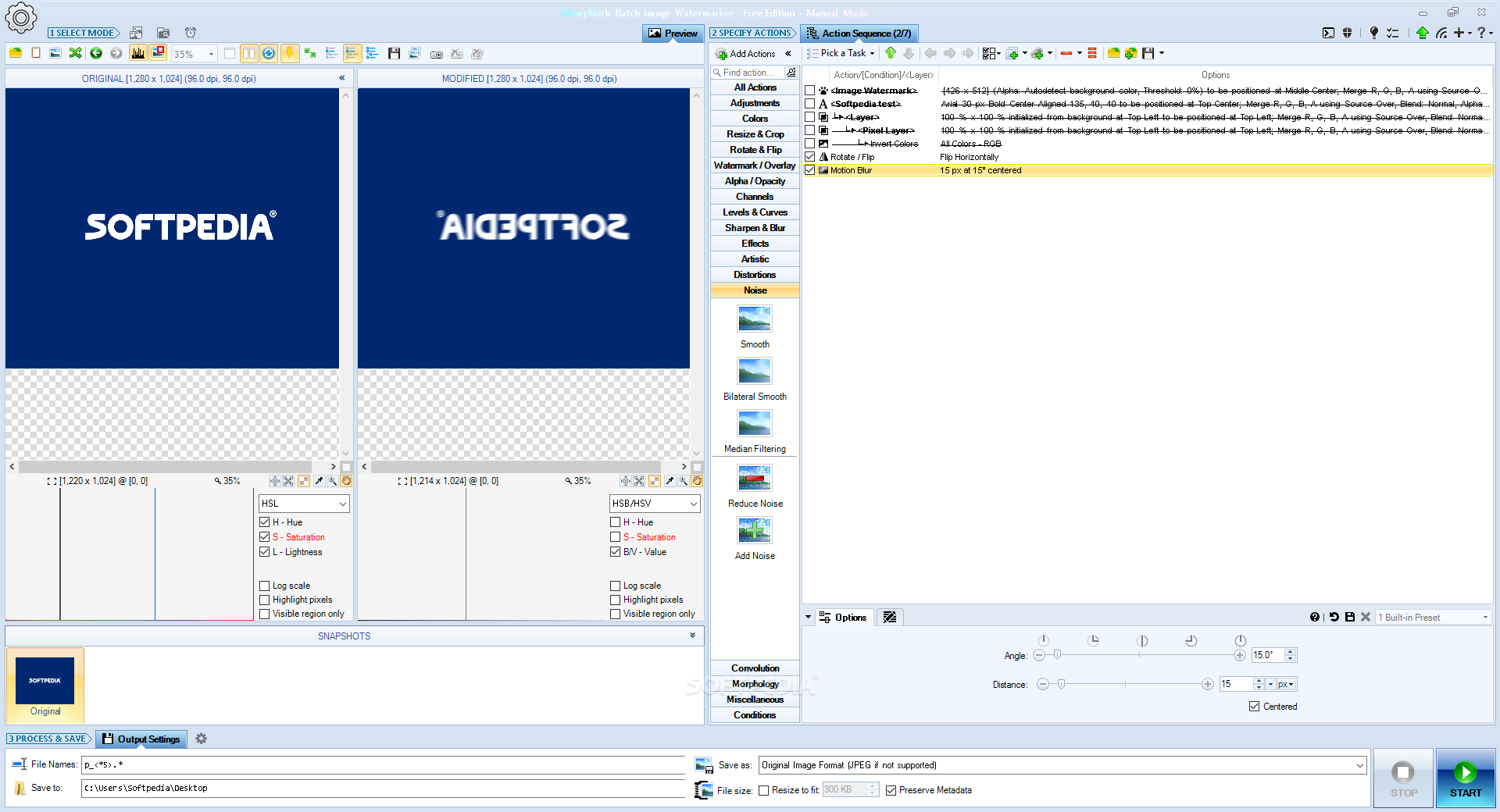
Task: Go to previous image with green back arrow
Action: click(96, 53)
